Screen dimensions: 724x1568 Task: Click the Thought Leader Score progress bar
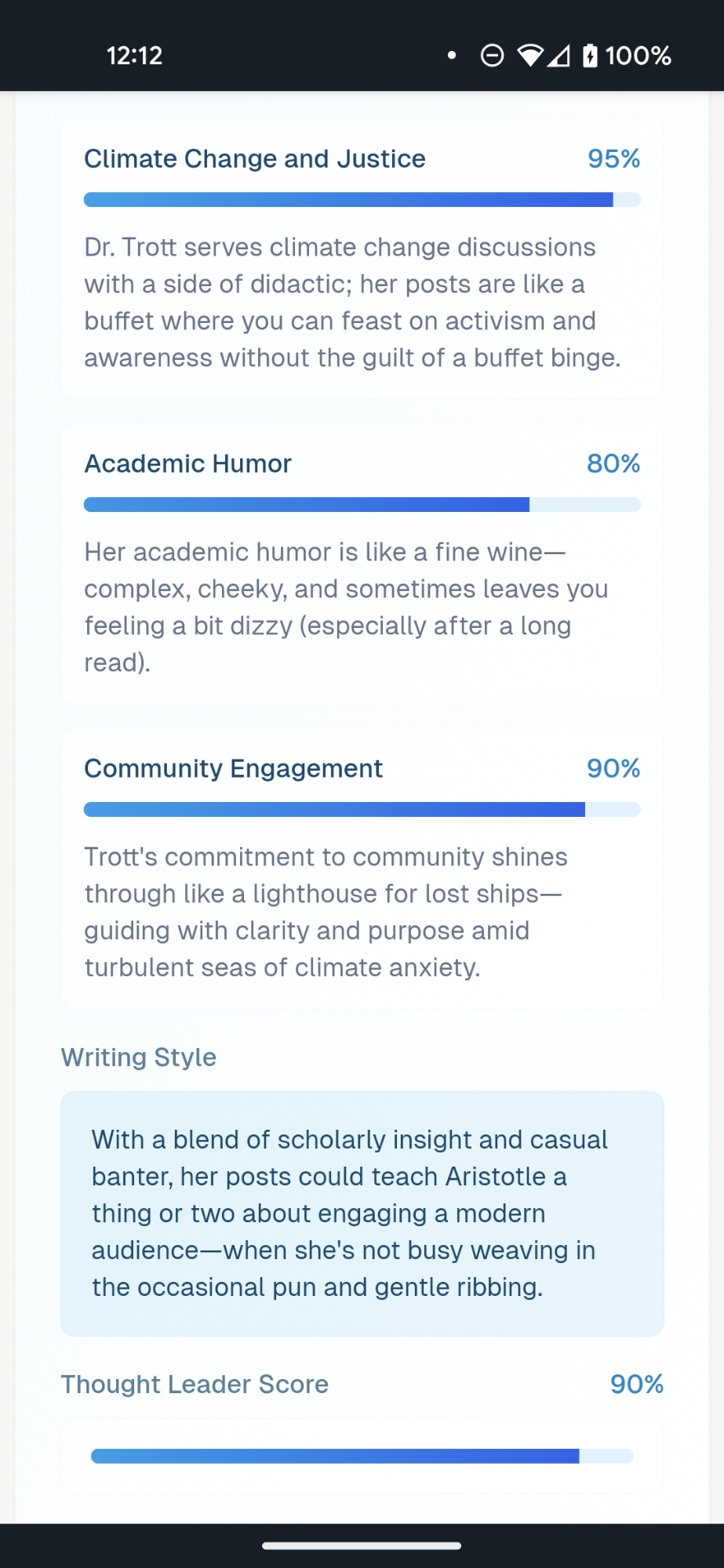[362, 1457]
